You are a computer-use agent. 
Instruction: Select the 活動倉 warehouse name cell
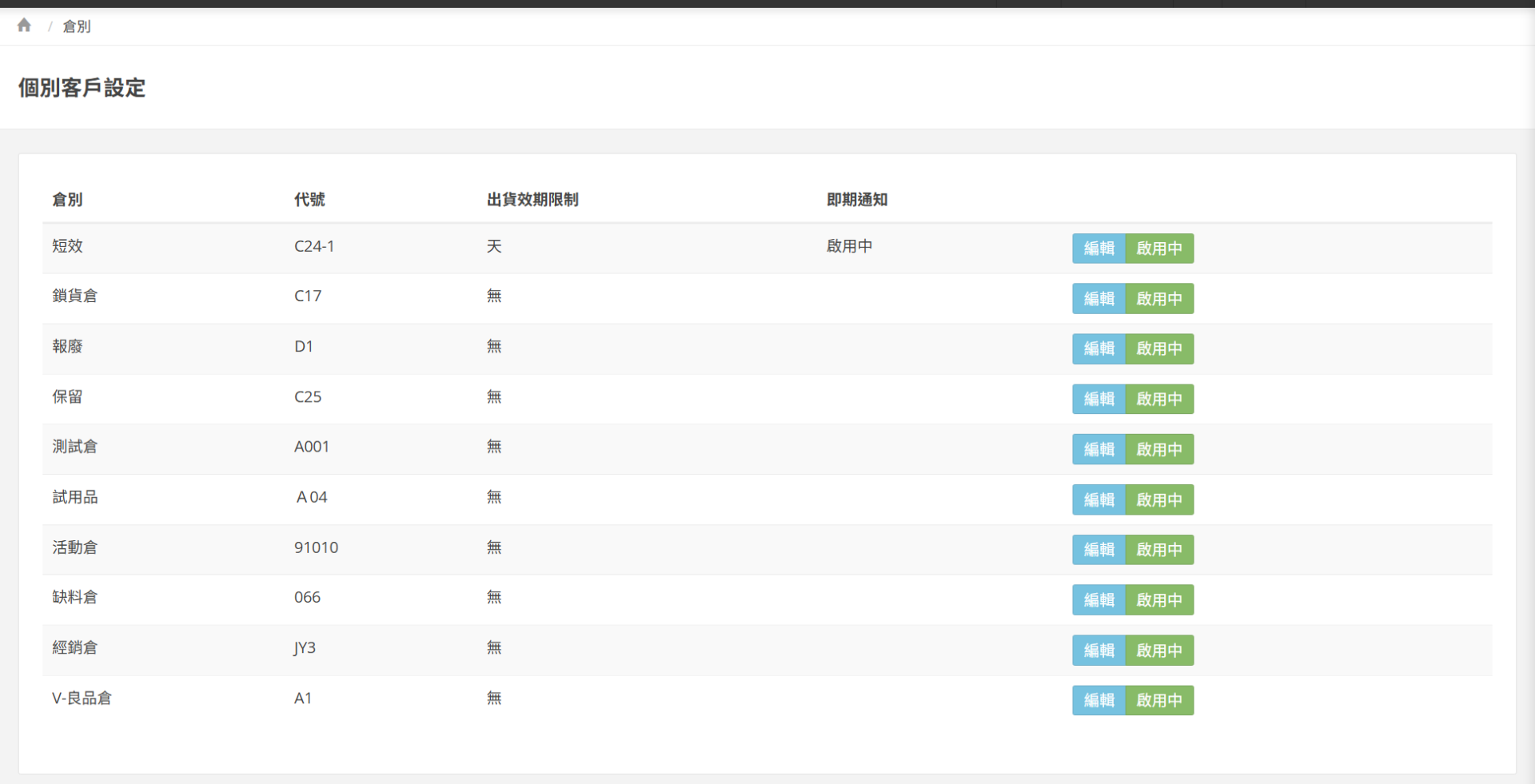coord(74,547)
